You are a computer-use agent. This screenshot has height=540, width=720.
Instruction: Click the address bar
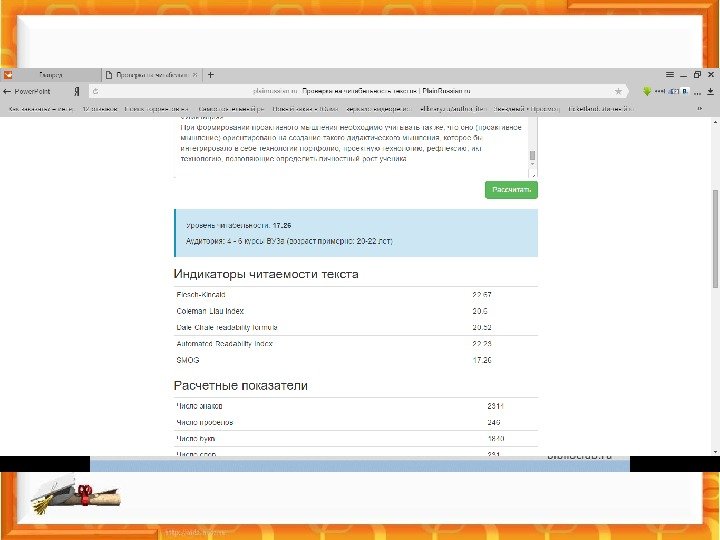[358, 91]
